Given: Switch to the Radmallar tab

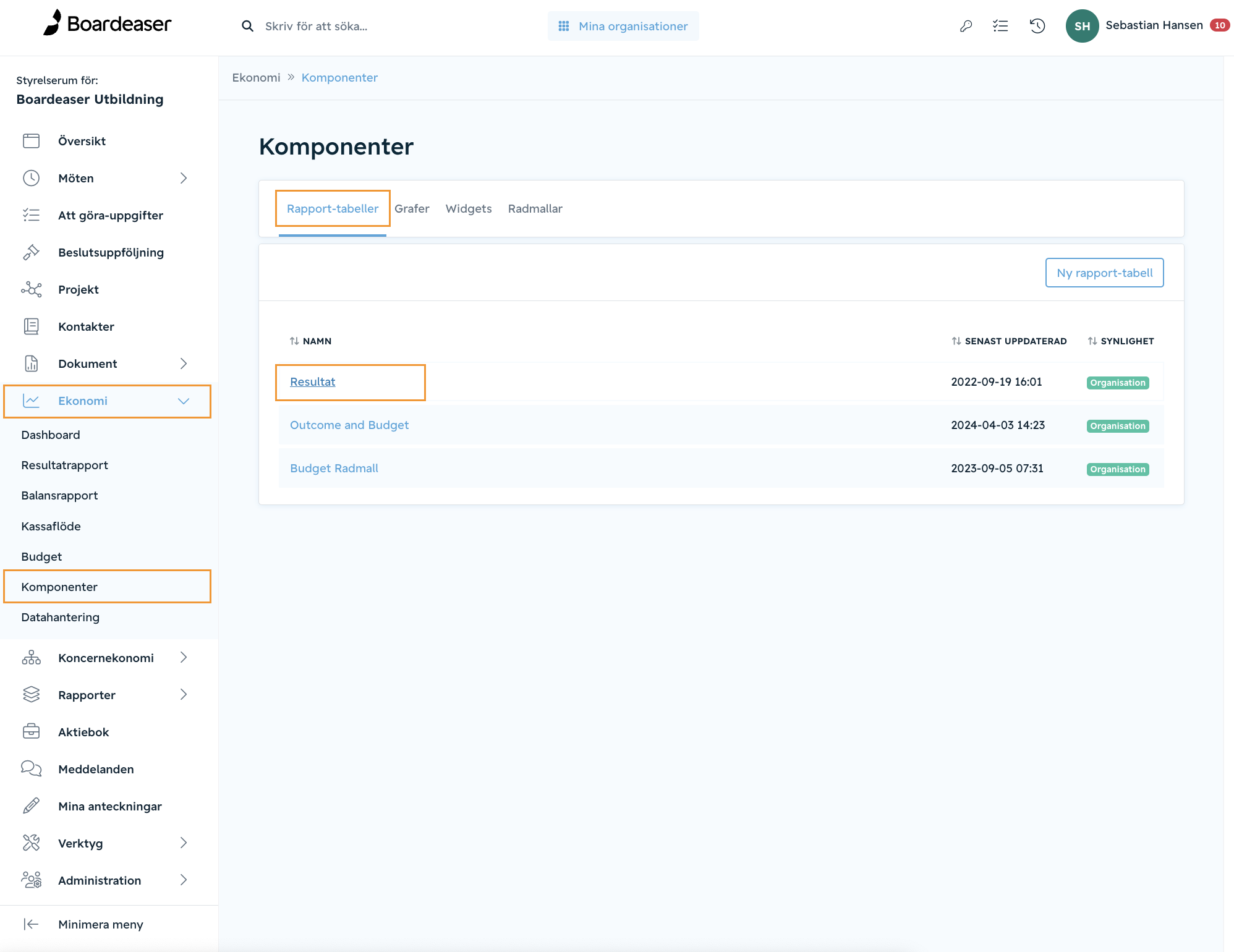Looking at the screenshot, I should pyautogui.click(x=535, y=209).
